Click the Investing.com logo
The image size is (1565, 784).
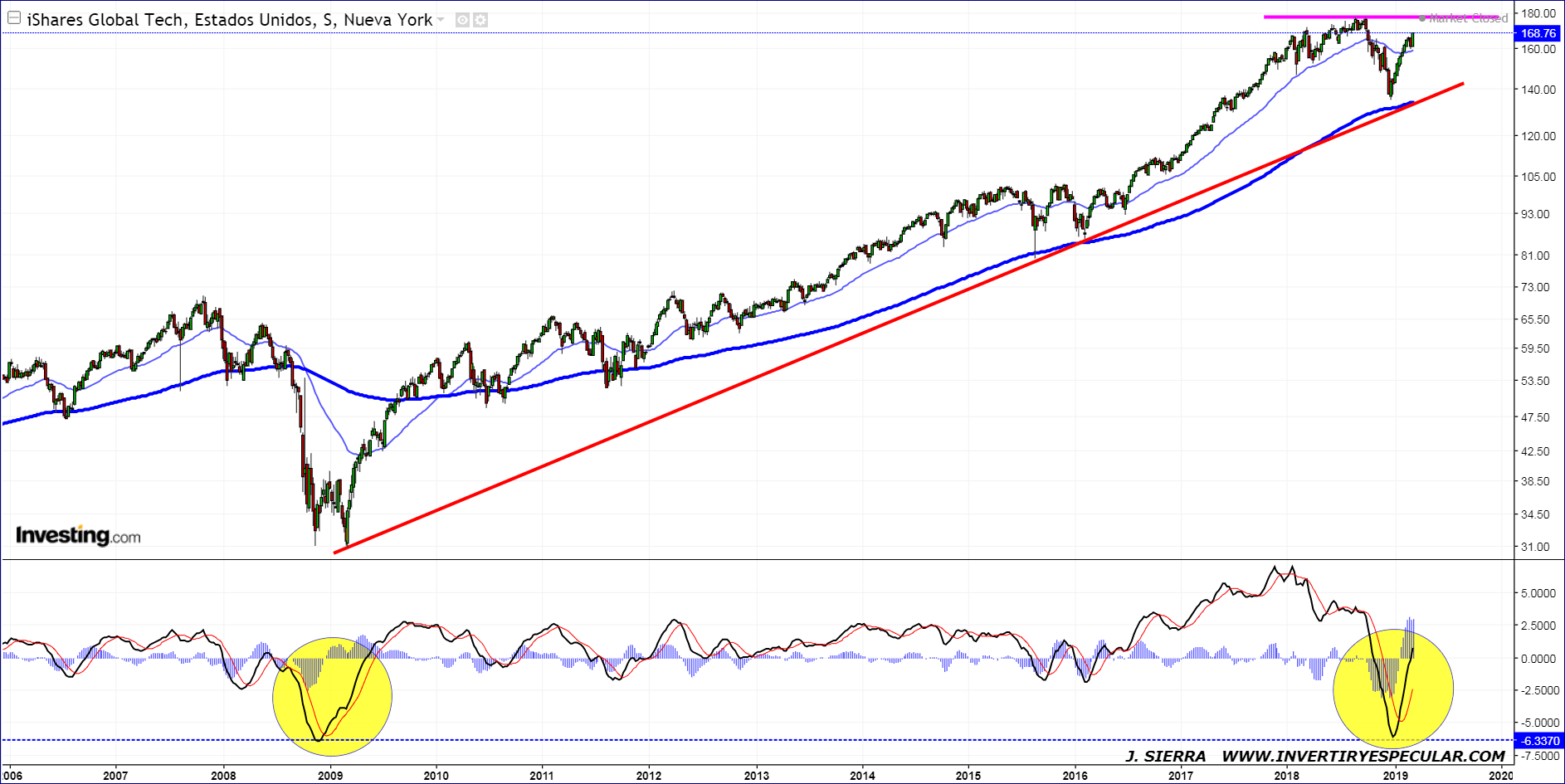click(x=78, y=536)
